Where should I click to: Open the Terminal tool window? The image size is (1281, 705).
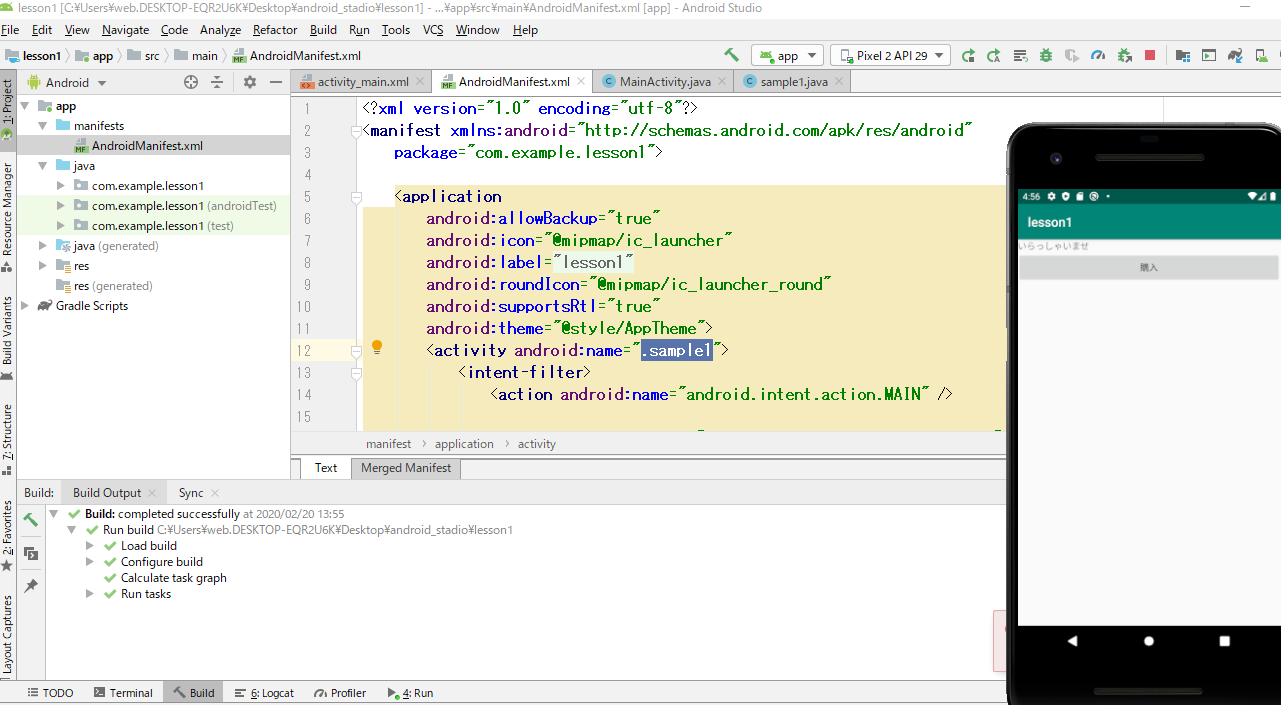click(123, 693)
